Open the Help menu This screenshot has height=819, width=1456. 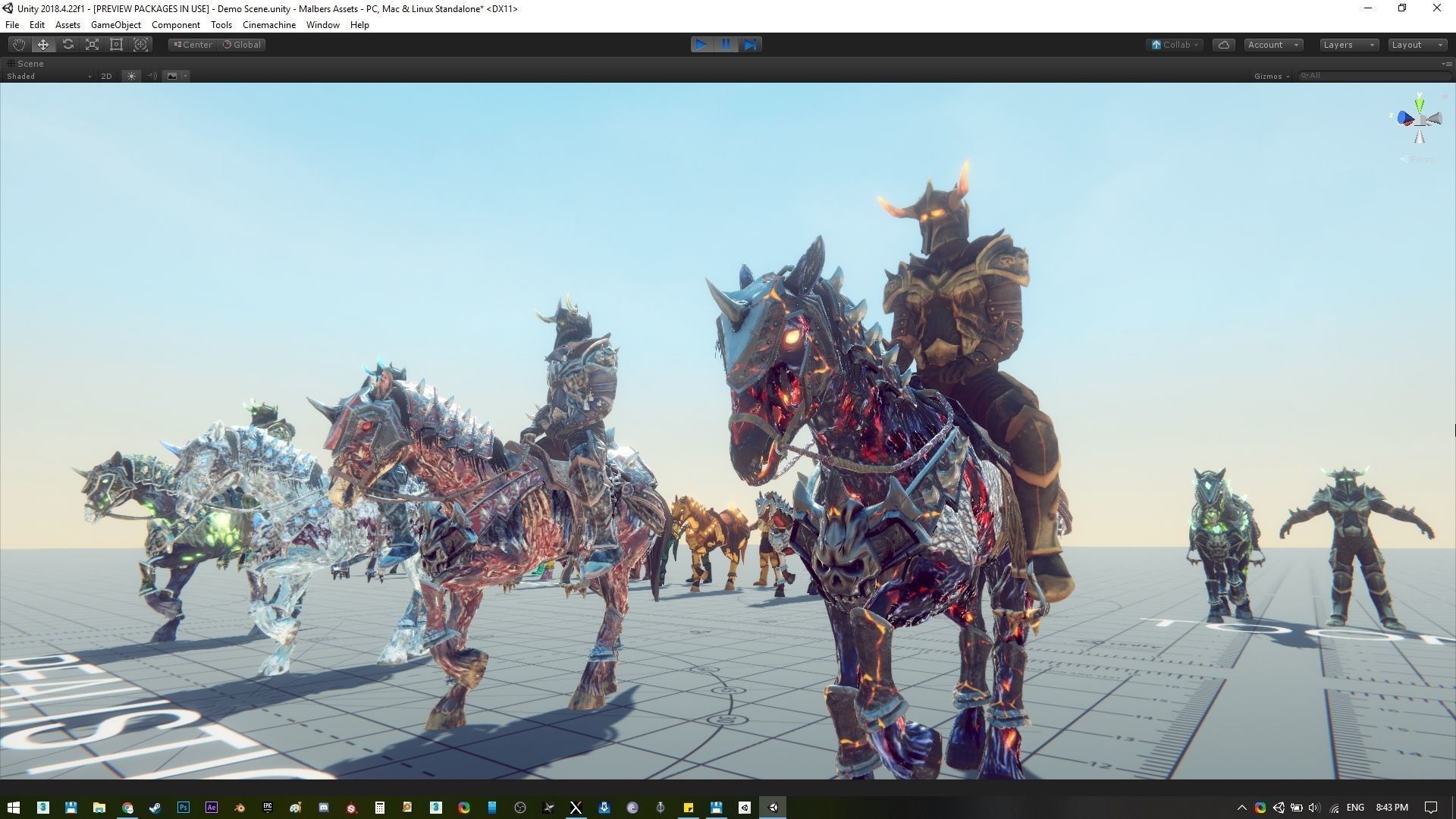click(359, 25)
